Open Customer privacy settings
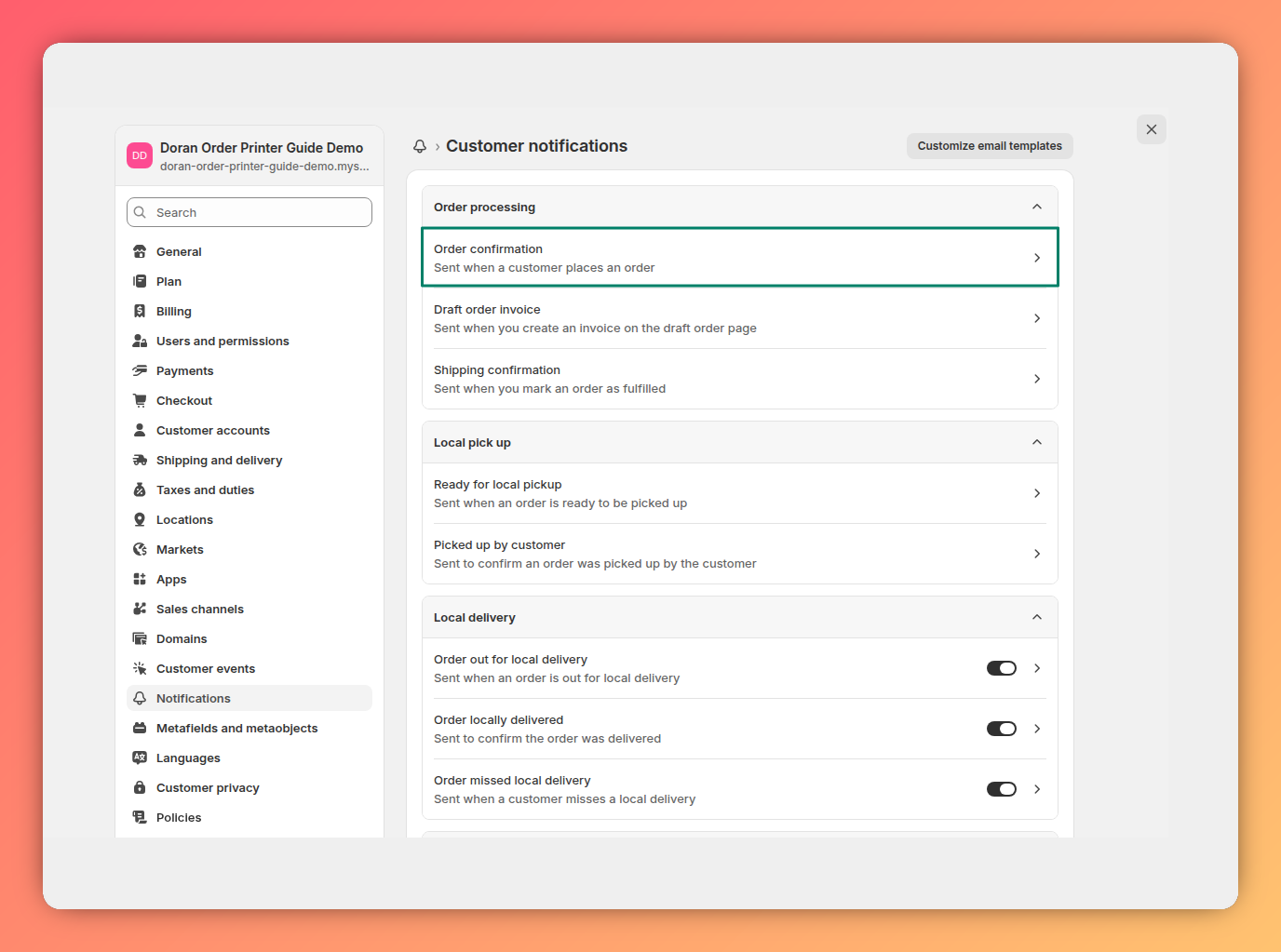Viewport: 1281px width, 952px height. coord(249,787)
